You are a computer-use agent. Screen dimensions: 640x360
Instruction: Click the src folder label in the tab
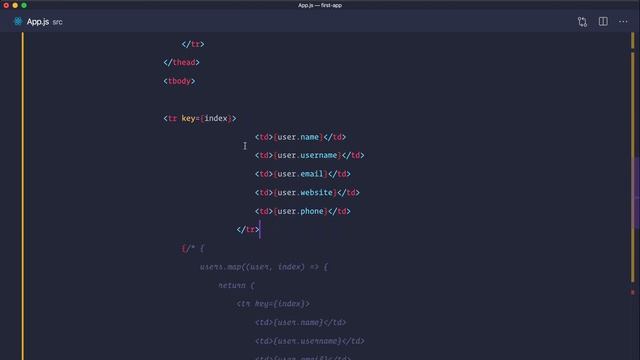click(58, 22)
